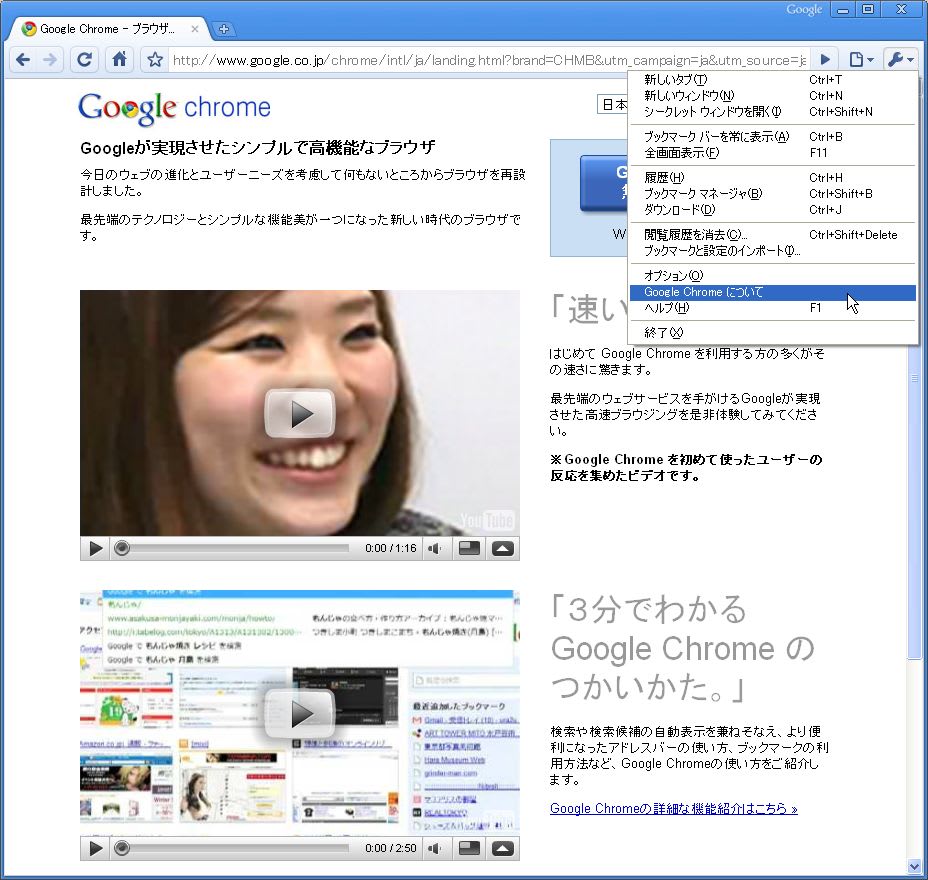Toggle fullscreen icon on second video player
928x880 pixels.
tap(468, 848)
